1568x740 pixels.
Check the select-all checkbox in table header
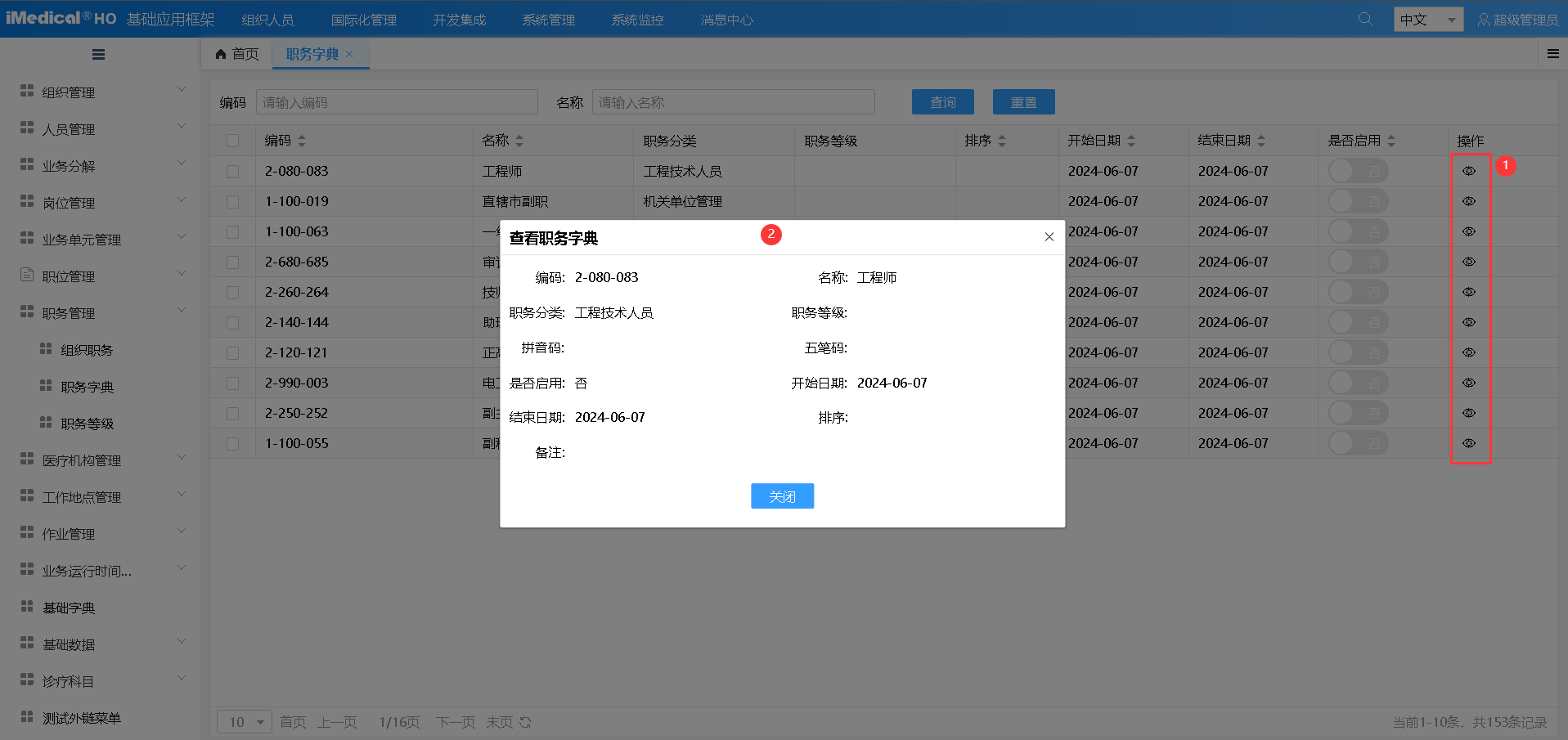[x=233, y=141]
